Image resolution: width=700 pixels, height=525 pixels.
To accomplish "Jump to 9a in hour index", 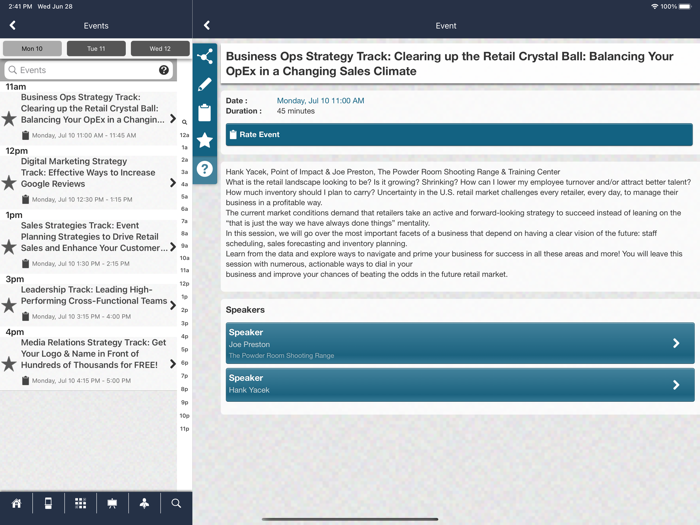I will click(x=184, y=246).
